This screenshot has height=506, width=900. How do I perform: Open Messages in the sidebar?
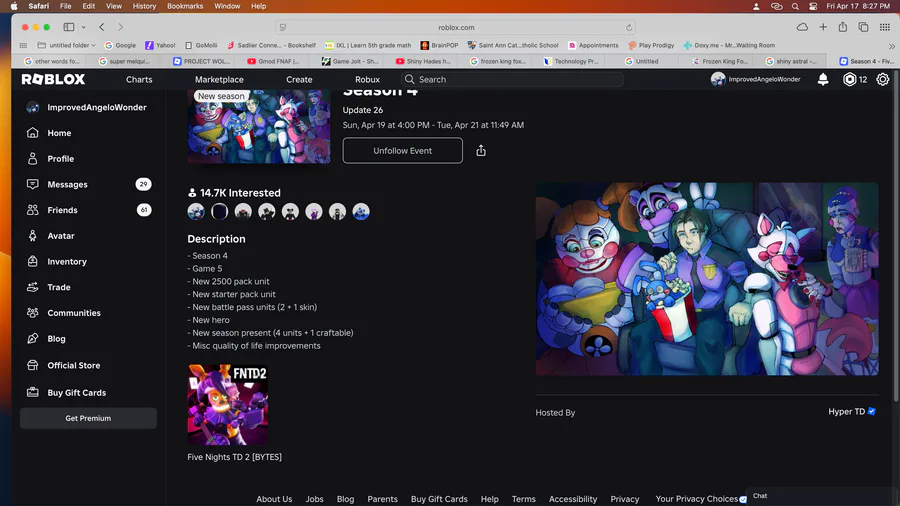[x=67, y=185]
